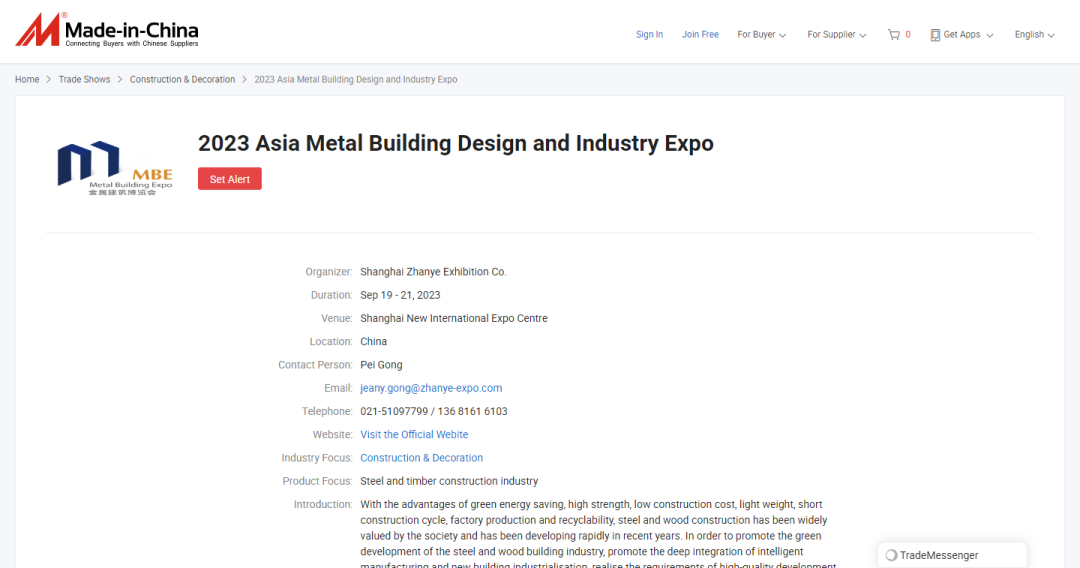Select the location value China

click(373, 341)
